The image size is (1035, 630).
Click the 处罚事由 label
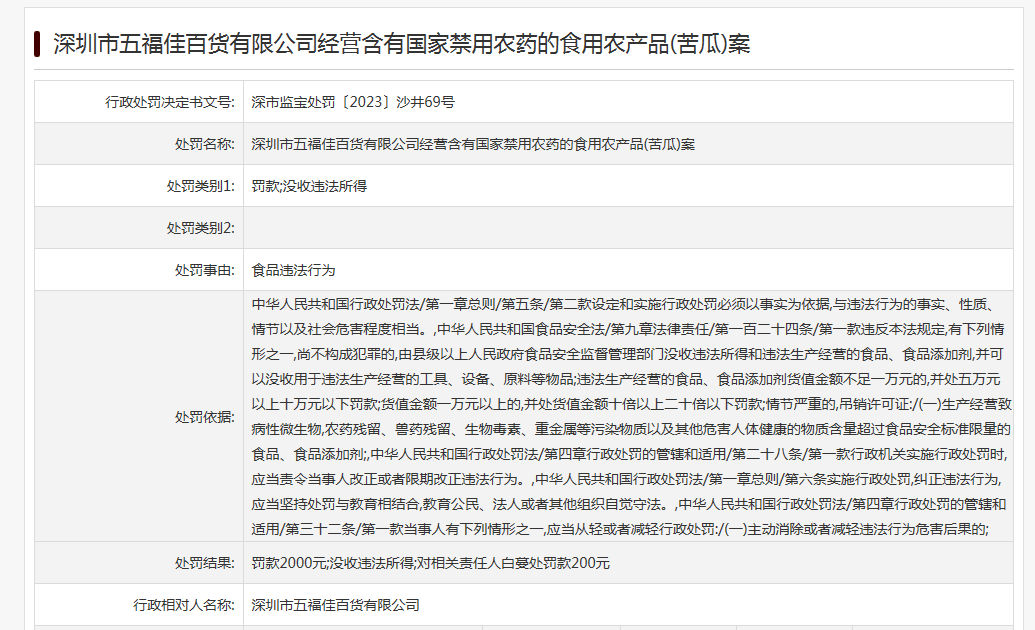pos(205,270)
